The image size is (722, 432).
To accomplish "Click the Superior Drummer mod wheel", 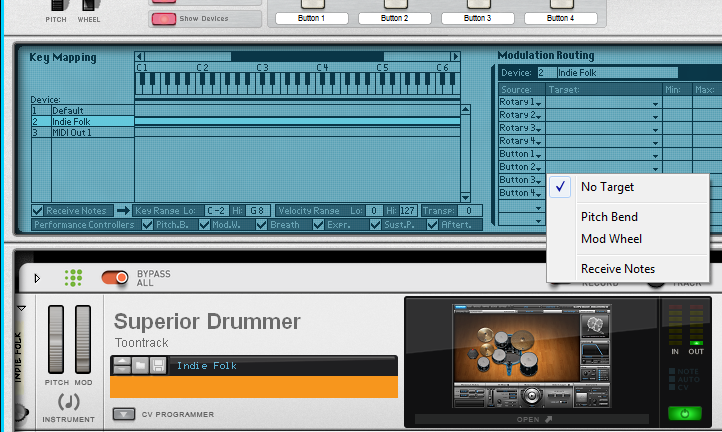I will (83, 339).
